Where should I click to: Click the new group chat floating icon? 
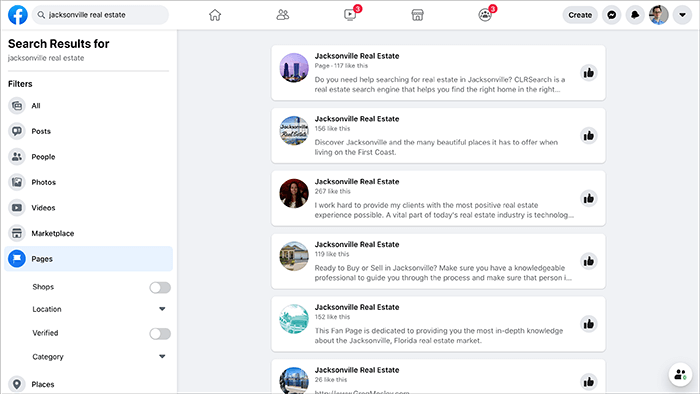680,374
